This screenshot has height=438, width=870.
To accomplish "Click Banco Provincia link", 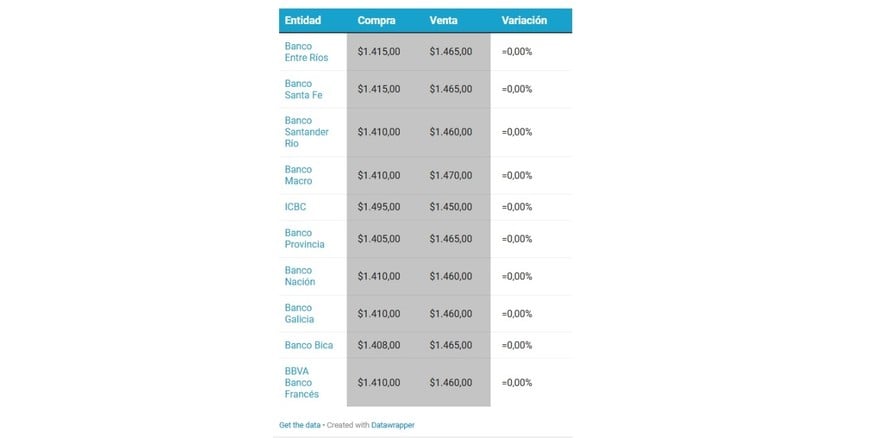I will (x=305, y=239).
